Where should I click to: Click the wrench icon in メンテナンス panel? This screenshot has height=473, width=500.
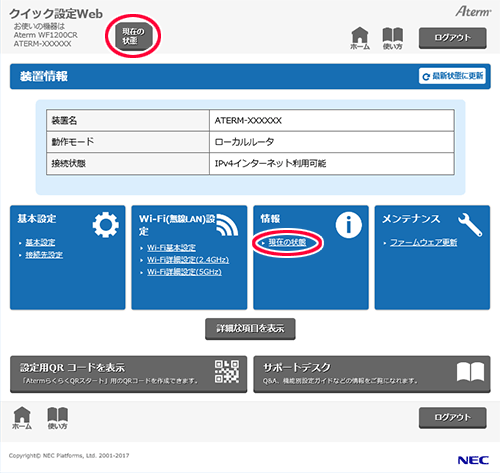(470, 225)
